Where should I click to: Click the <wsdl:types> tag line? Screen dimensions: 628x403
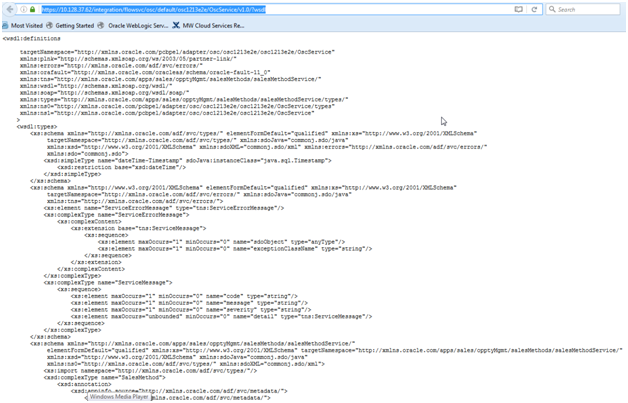pyautogui.click(x=37, y=127)
